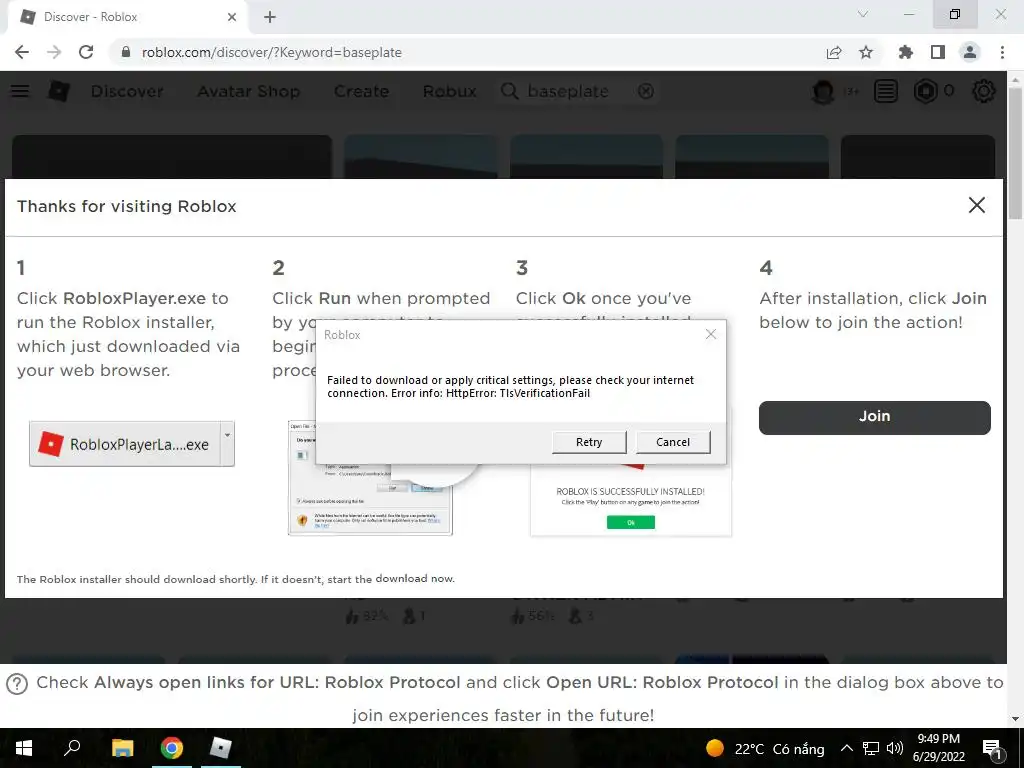Share this page icon in address bar
Screen dimensions: 1024x768
click(x=833, y=52)
